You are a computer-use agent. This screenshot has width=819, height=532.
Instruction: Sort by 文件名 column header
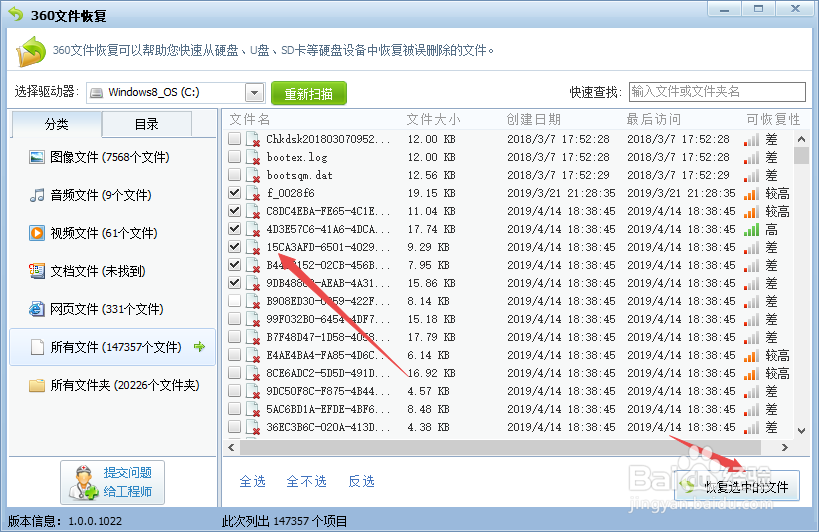(250, 120)
